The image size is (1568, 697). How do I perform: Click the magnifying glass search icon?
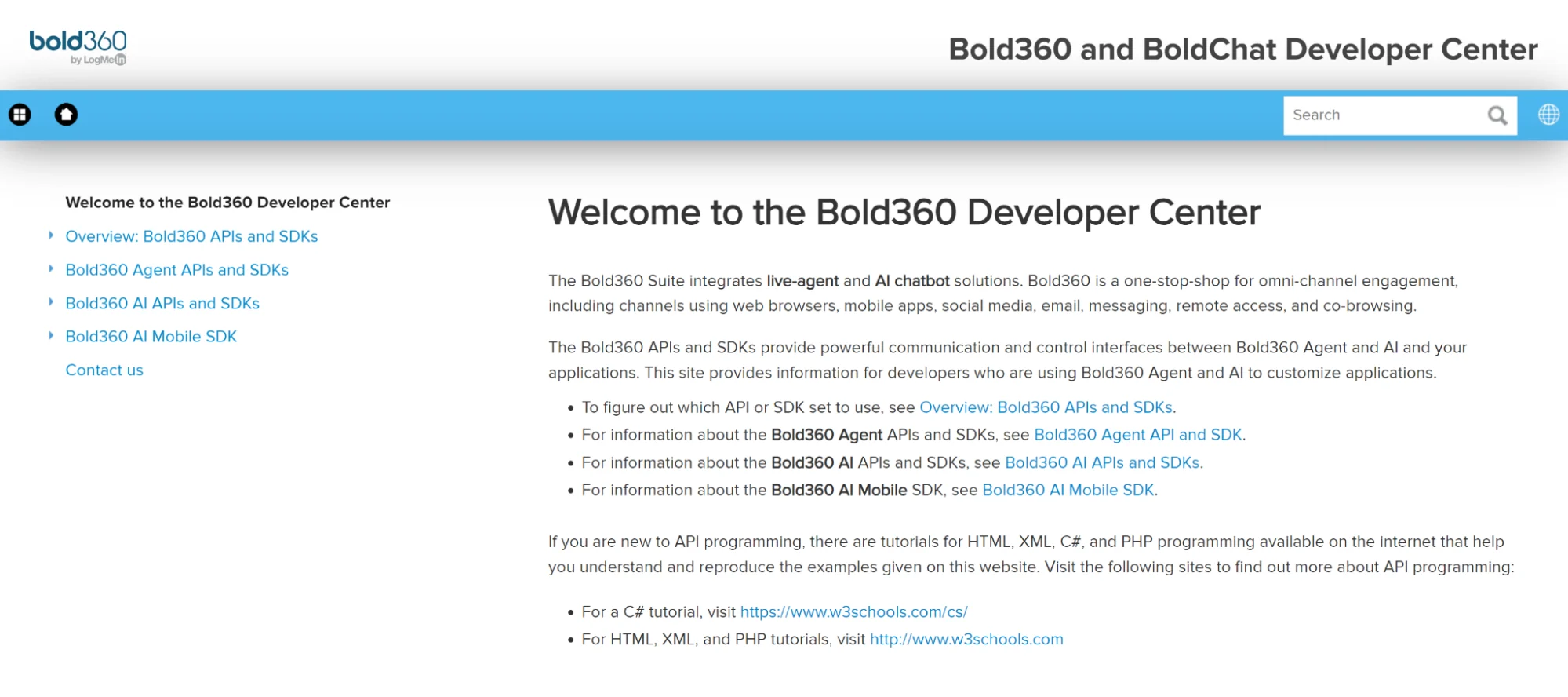pos(1497,115)
